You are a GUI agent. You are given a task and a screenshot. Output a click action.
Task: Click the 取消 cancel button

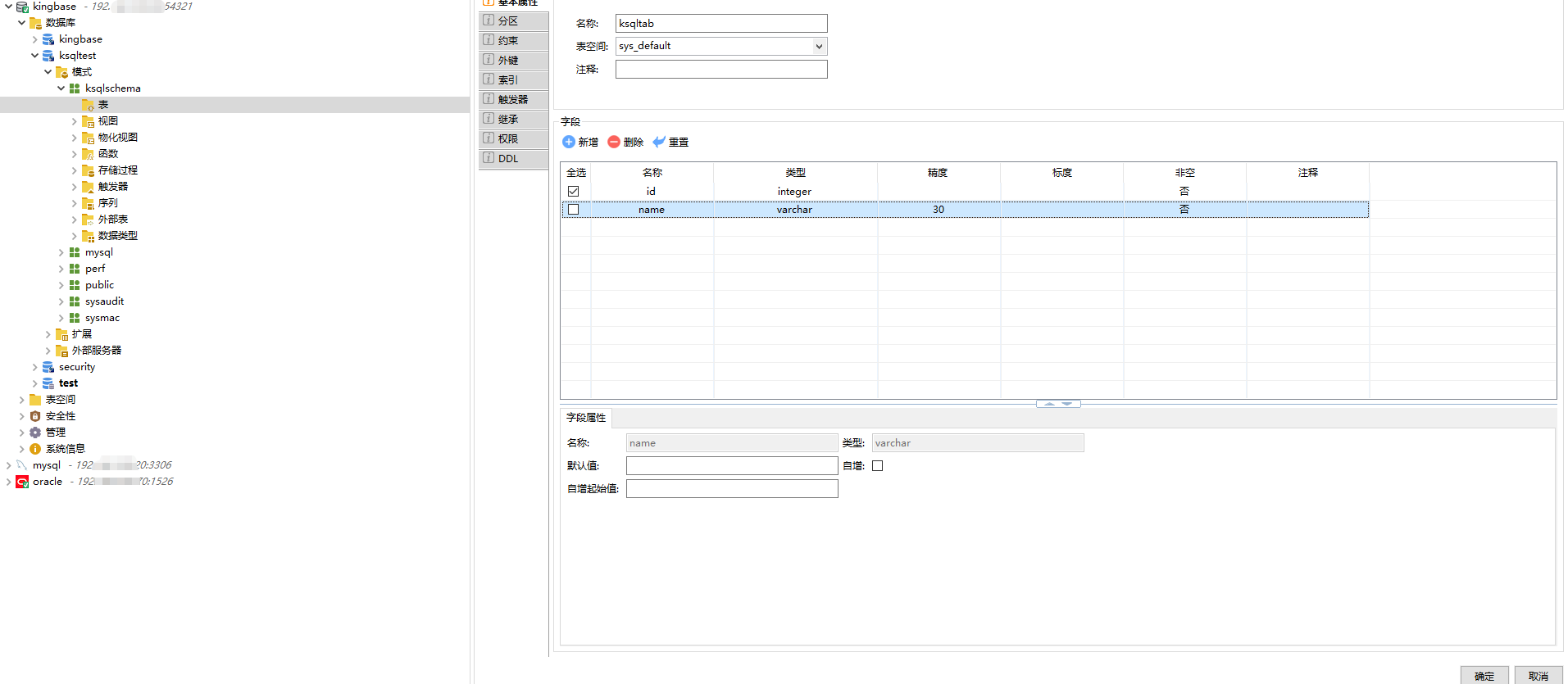click(x=1538, y=676)
